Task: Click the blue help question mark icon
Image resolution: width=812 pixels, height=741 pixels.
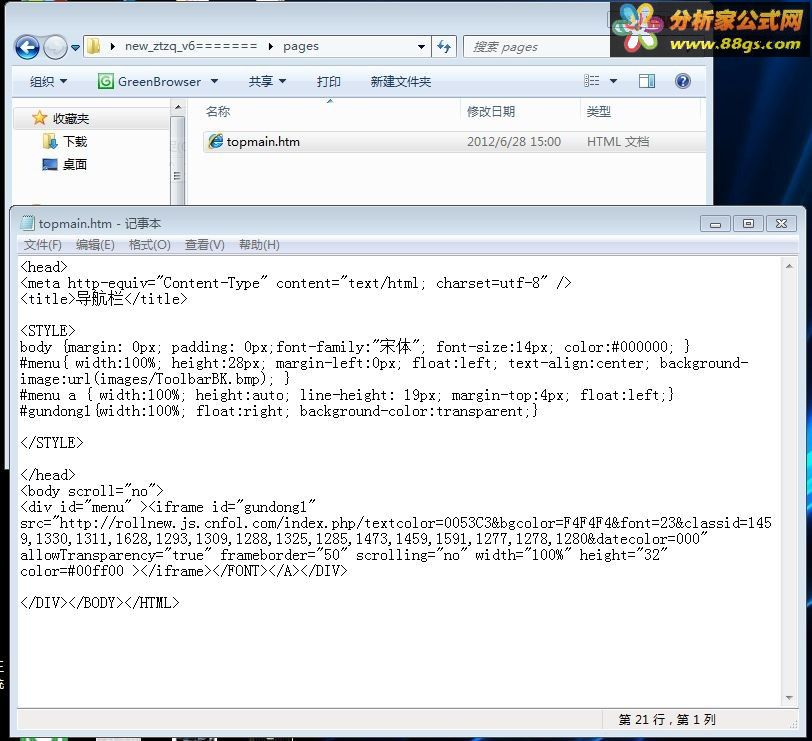Action: (x=683, y=81)
